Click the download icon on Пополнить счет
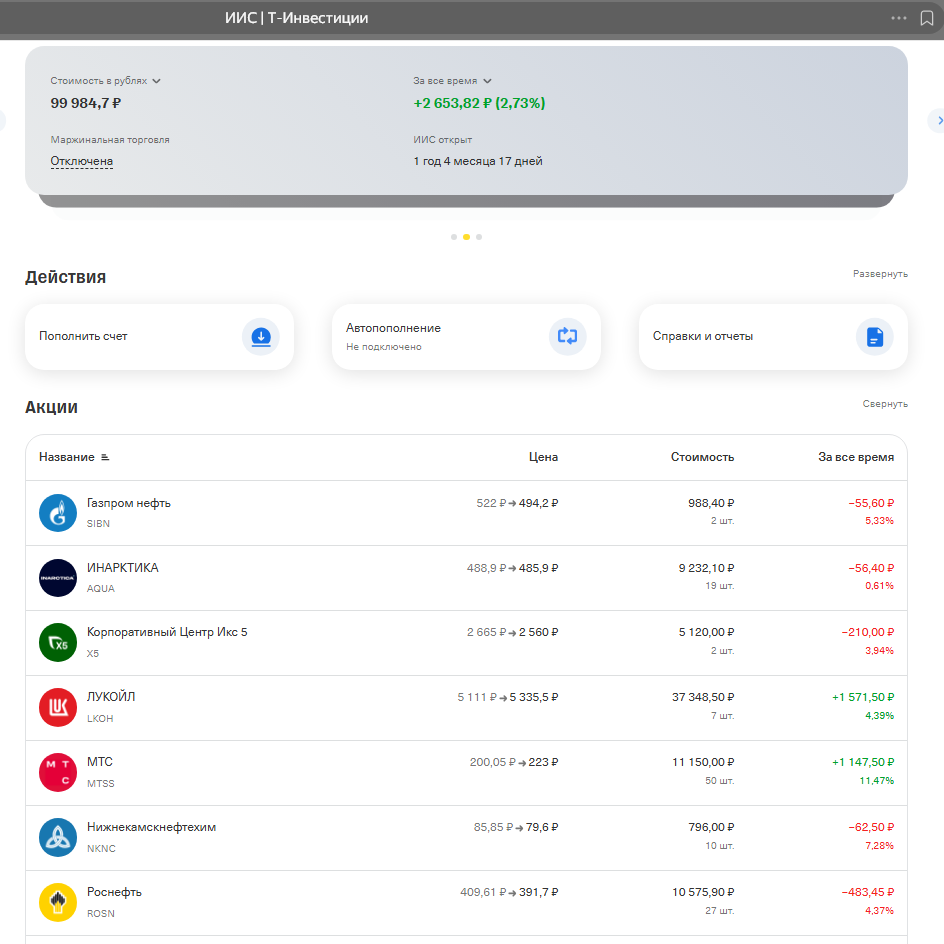Image resolution: width=944 pixels, height=944 pixels. [261, 337]
